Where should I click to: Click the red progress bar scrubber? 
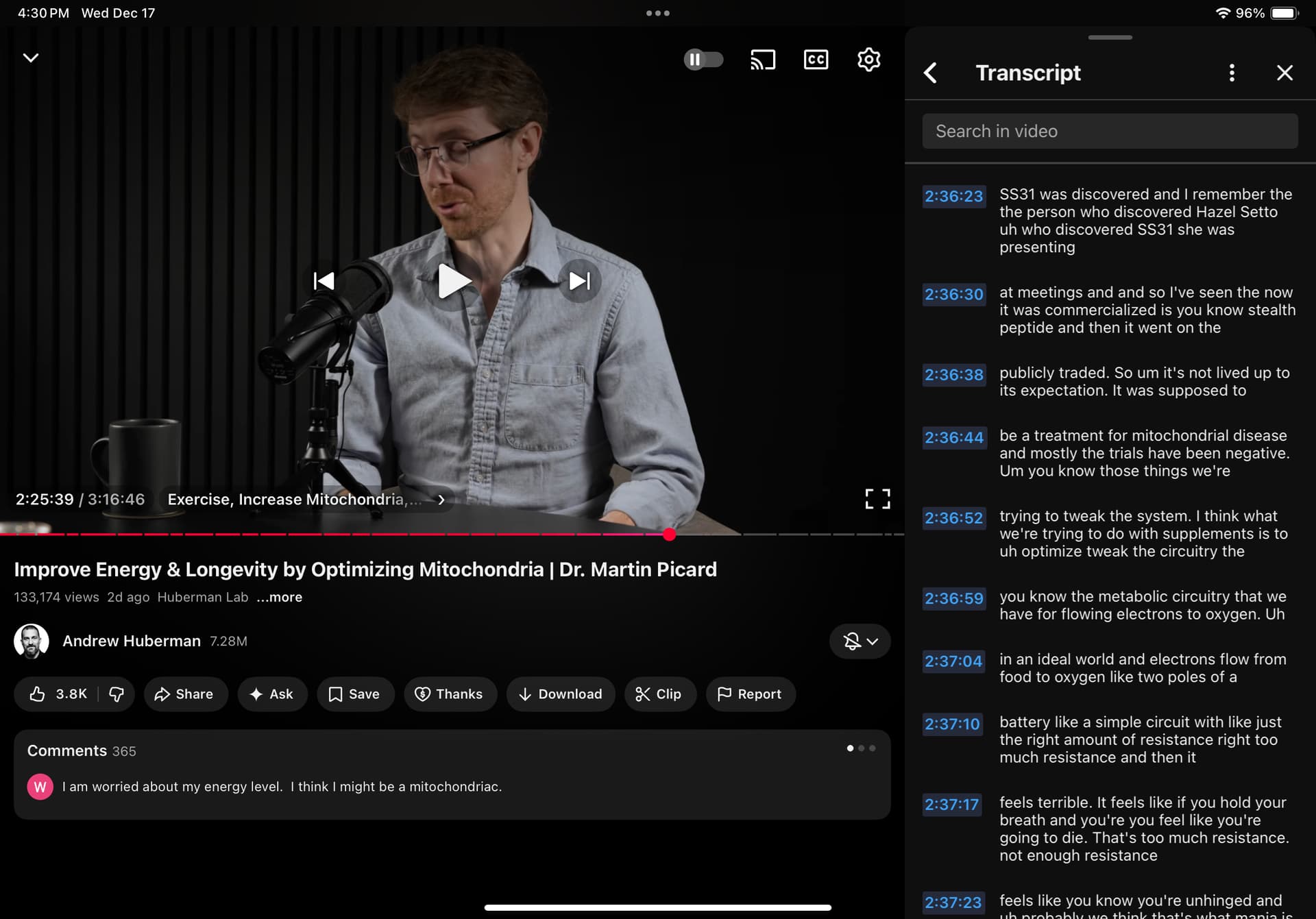(x=670, y=535)
